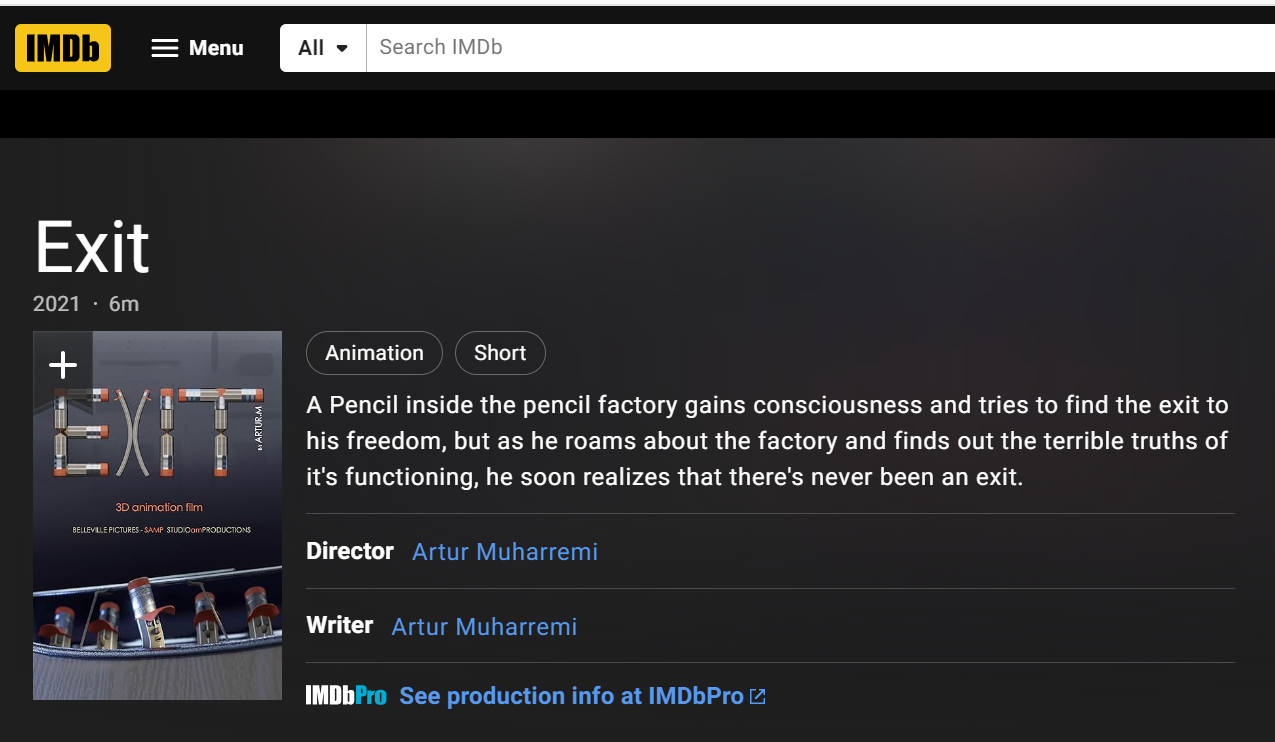Viewport: 1275px width, 742px height.
Task: Click the caret arrow beside All
Action: coord(342,48)
